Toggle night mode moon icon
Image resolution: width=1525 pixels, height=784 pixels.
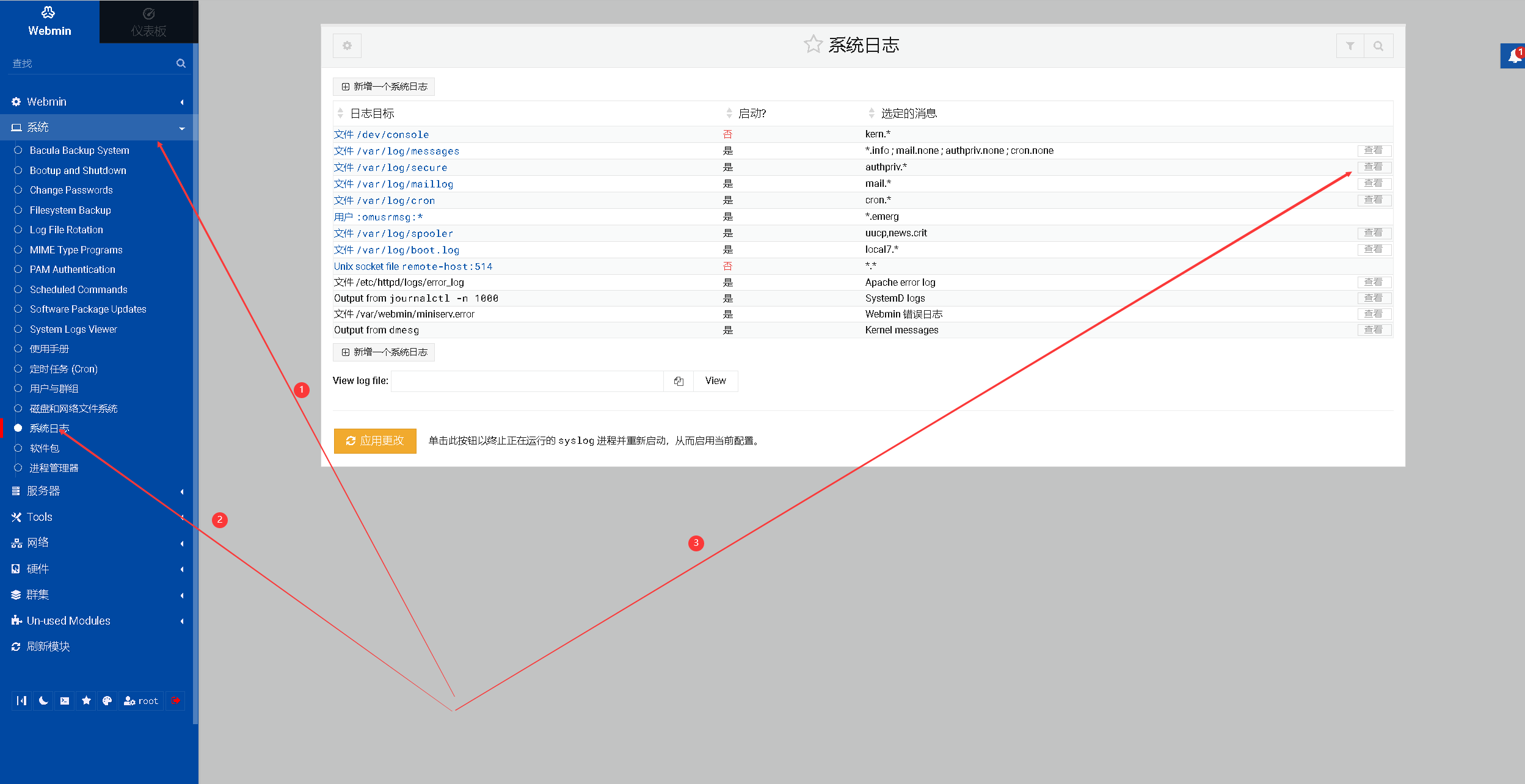click(x=43, y=700)
